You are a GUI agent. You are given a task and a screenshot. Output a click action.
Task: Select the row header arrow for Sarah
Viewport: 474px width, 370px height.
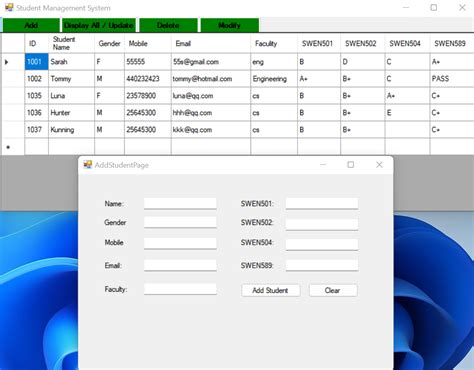[x=13, y=62]
